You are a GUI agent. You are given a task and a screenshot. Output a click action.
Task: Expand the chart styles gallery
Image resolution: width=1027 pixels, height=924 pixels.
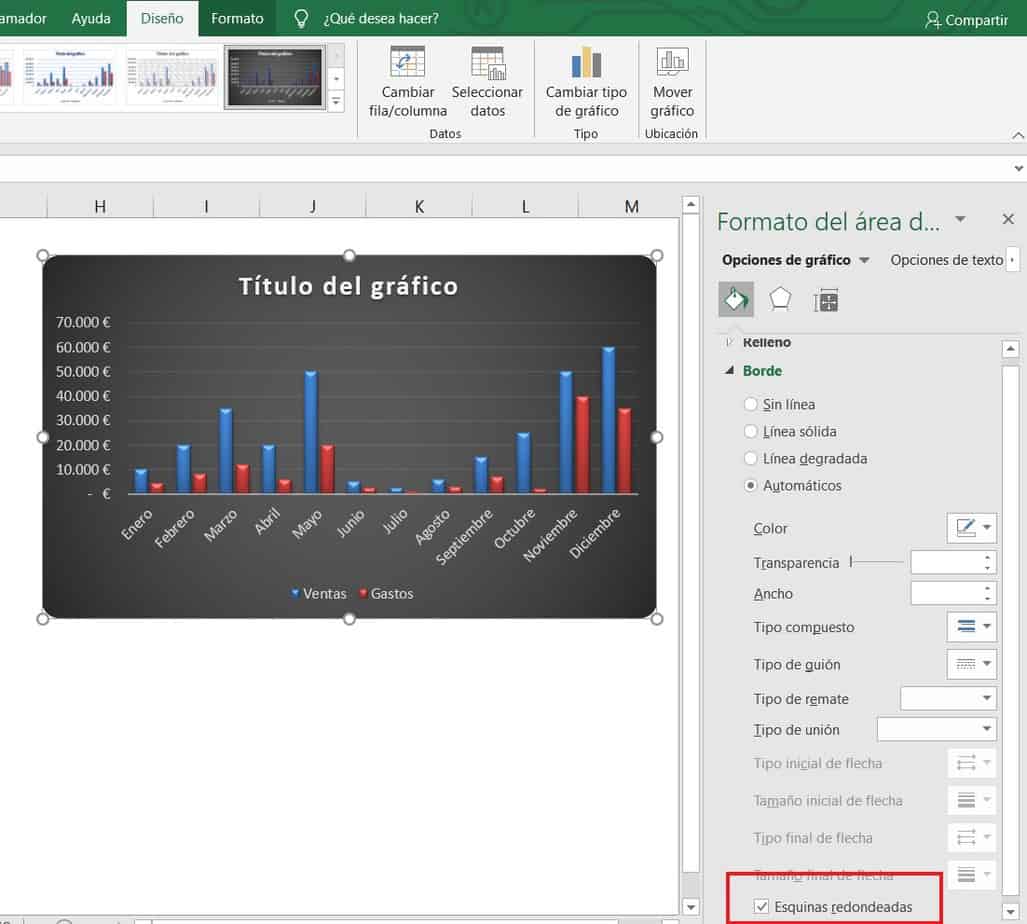tap(335, 102)
